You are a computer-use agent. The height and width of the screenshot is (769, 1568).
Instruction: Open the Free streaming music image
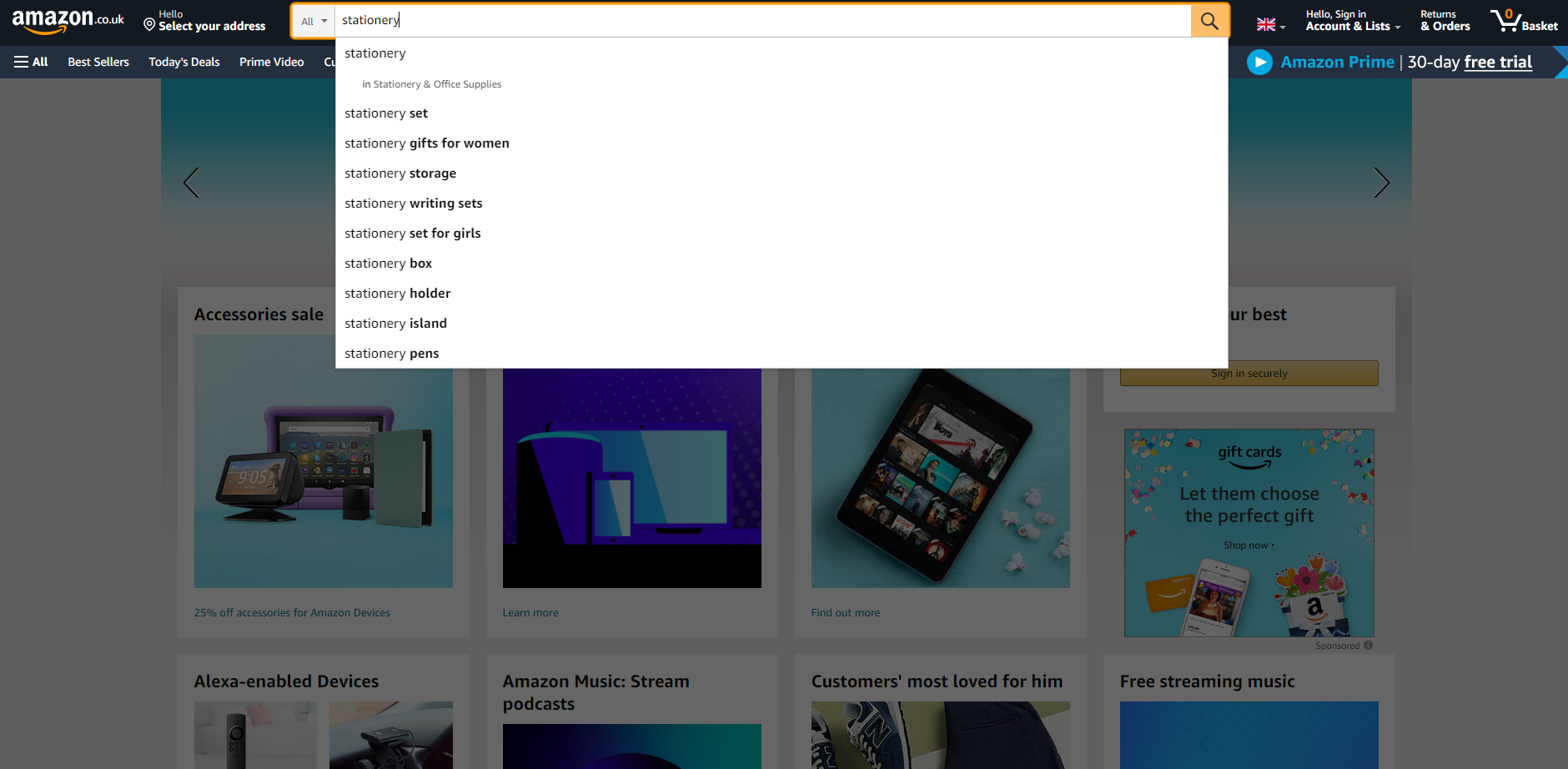point(1249,735)
